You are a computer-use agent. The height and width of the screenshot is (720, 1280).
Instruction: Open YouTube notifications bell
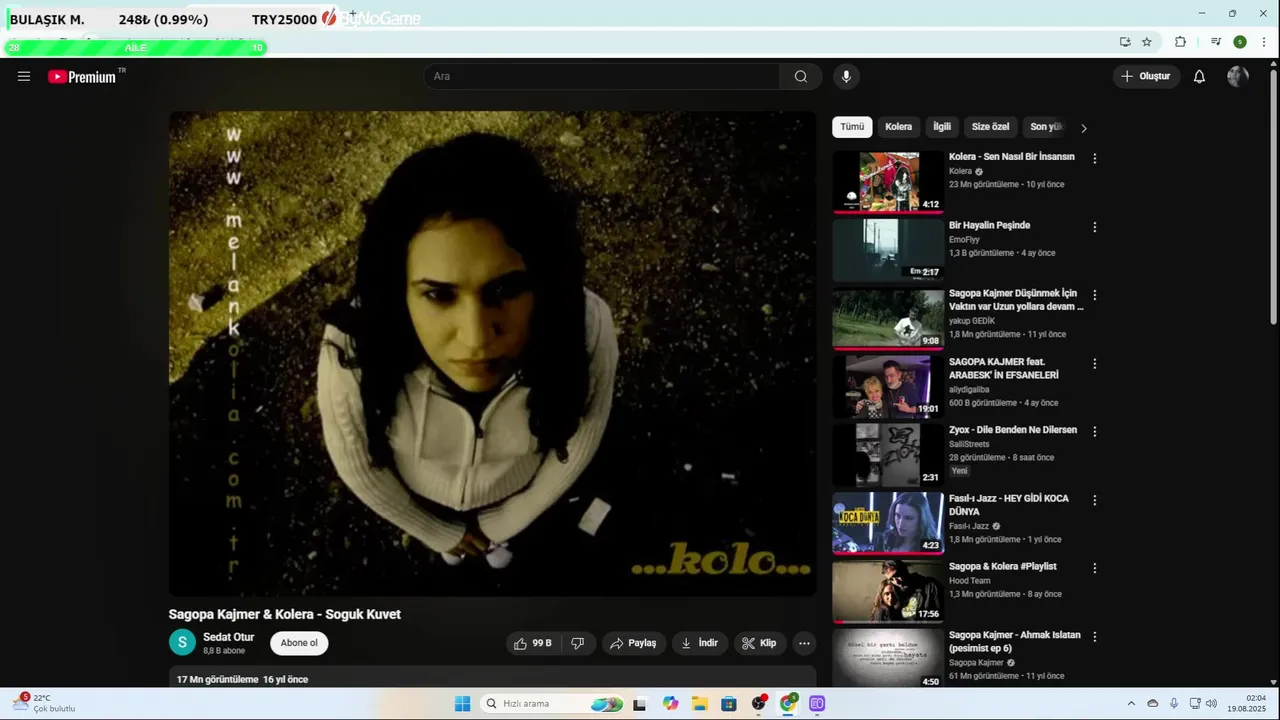(1199, 76)
